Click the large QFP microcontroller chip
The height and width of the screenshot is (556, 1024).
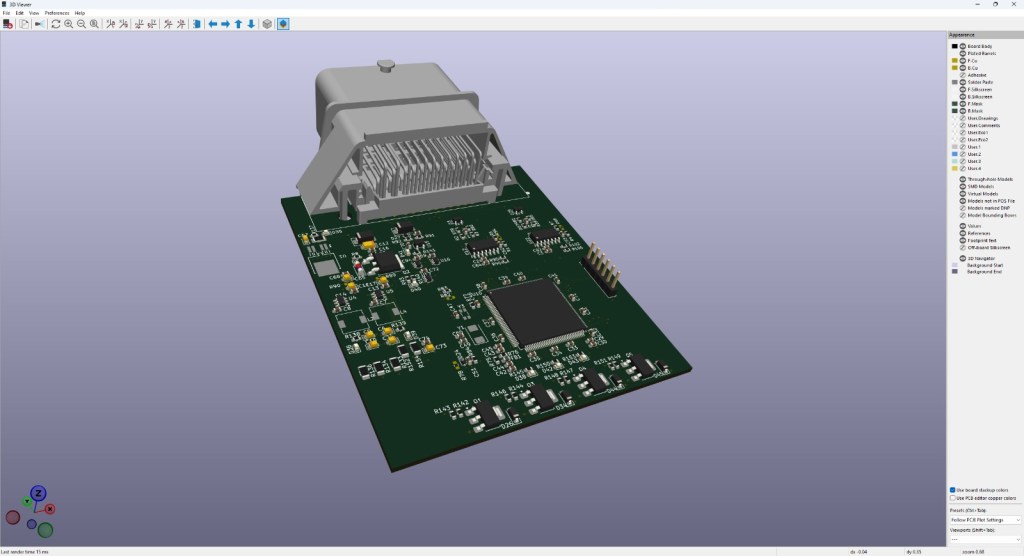click(x=536, y=314)
